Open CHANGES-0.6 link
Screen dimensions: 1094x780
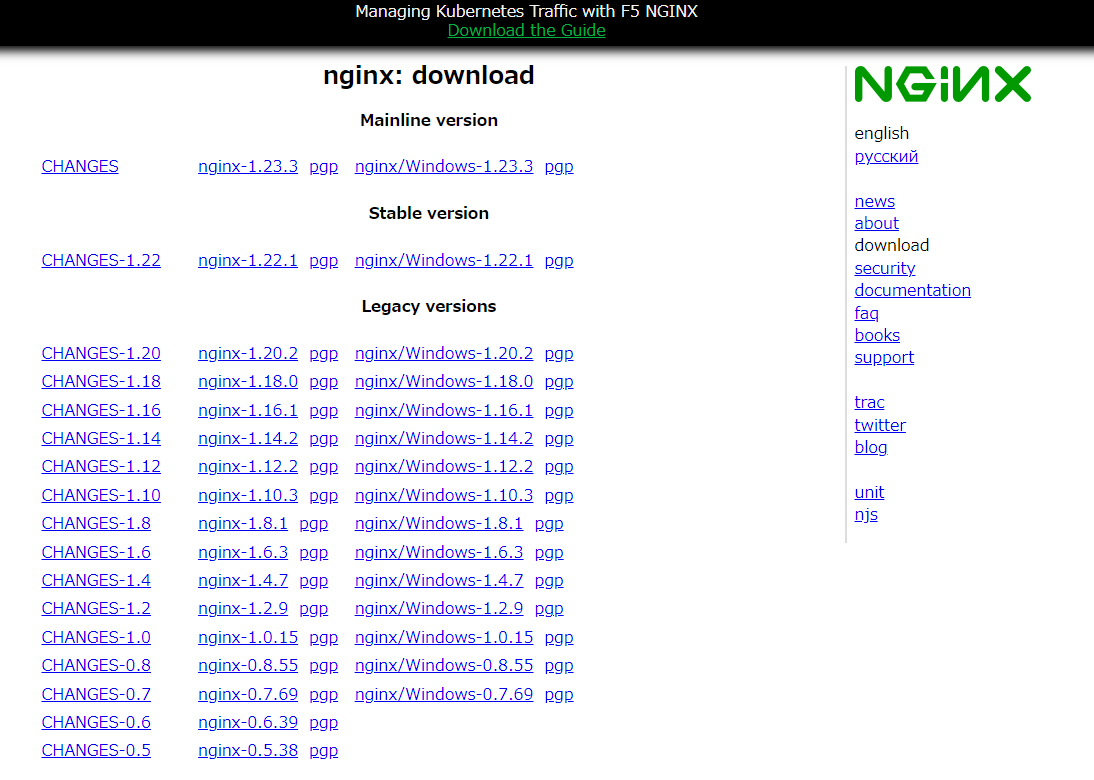click(x=96, y=723)
